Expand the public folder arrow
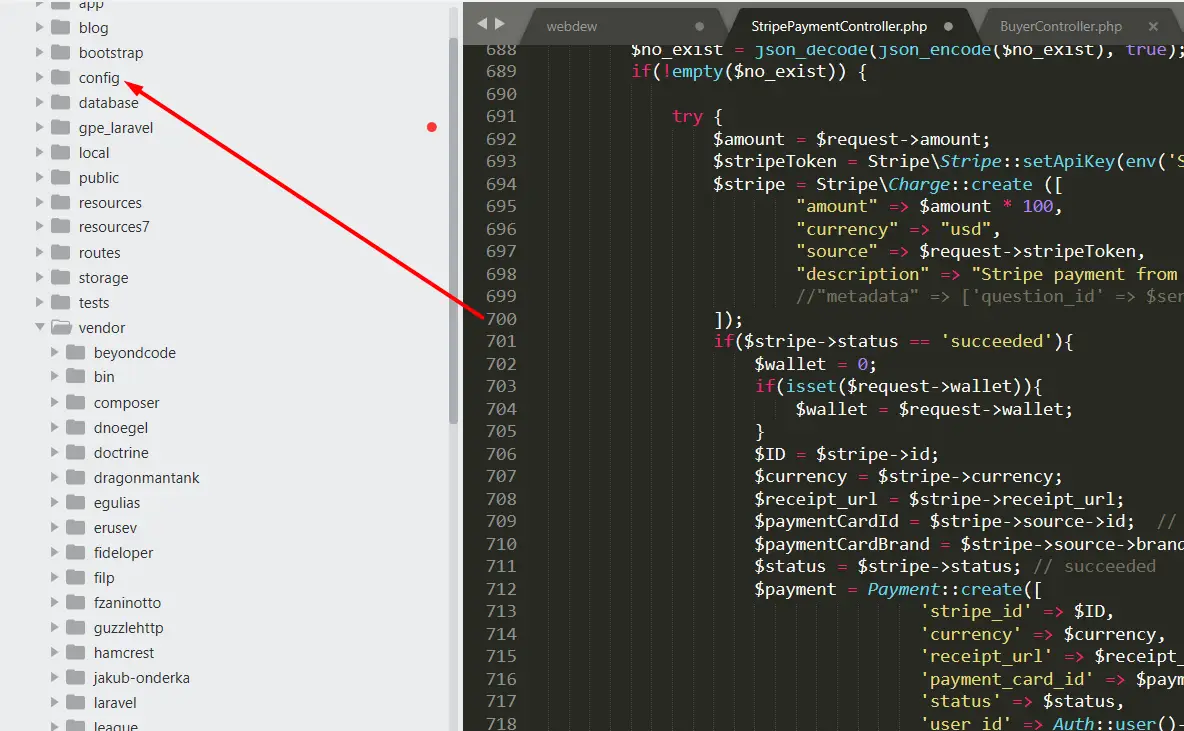 39,177
